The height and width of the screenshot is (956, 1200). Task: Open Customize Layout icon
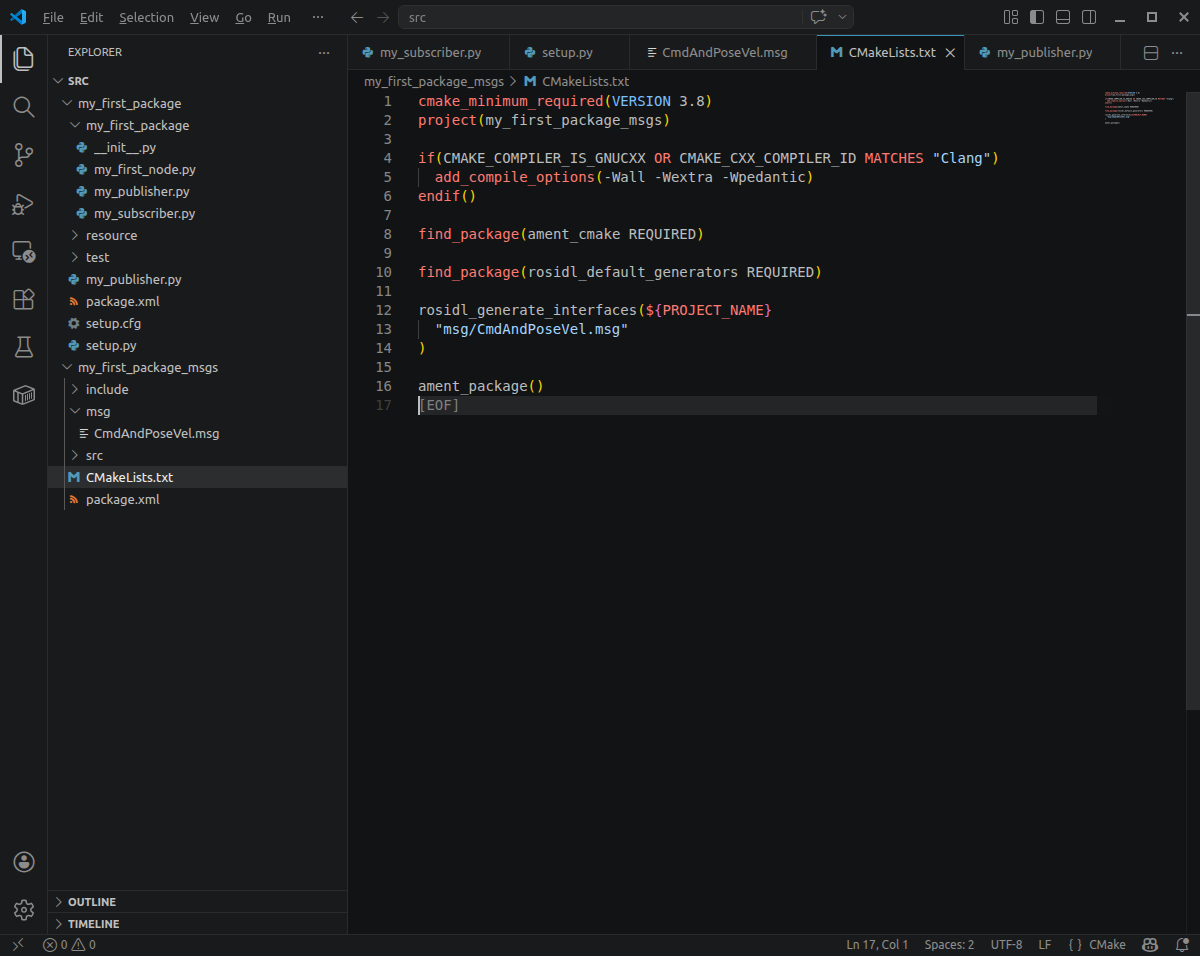pyautogui.click(x=1011, y=17)
